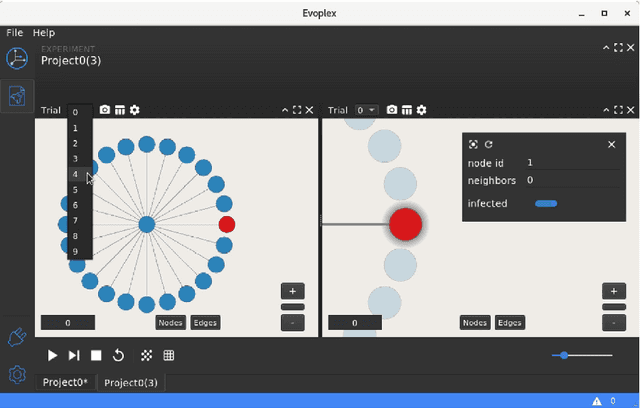Click the central hub node in left graph
This screenshot has width=640, height=408.
(147, 224)
